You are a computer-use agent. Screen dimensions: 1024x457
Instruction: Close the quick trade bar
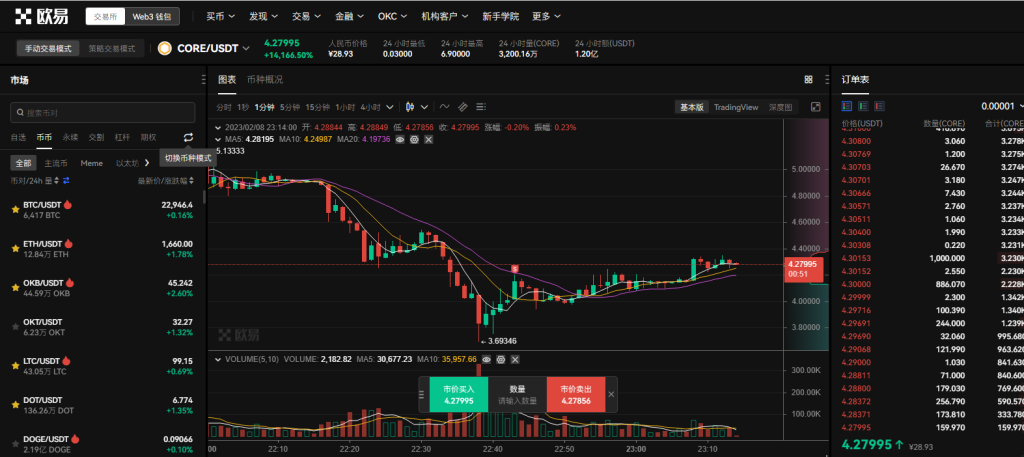tap(611, 394)
